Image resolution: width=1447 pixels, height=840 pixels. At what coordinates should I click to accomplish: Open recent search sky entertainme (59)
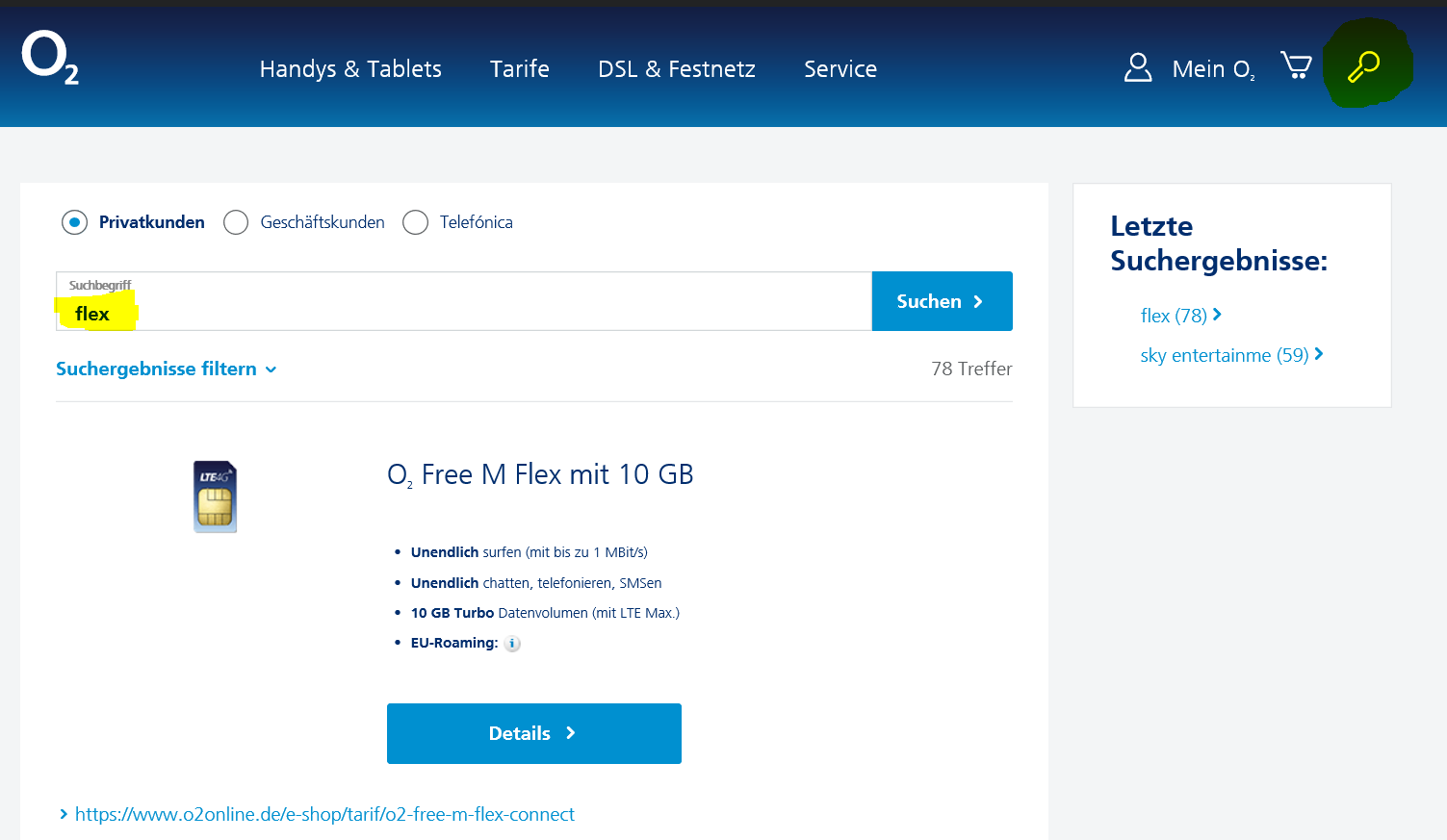[1231, 355]
